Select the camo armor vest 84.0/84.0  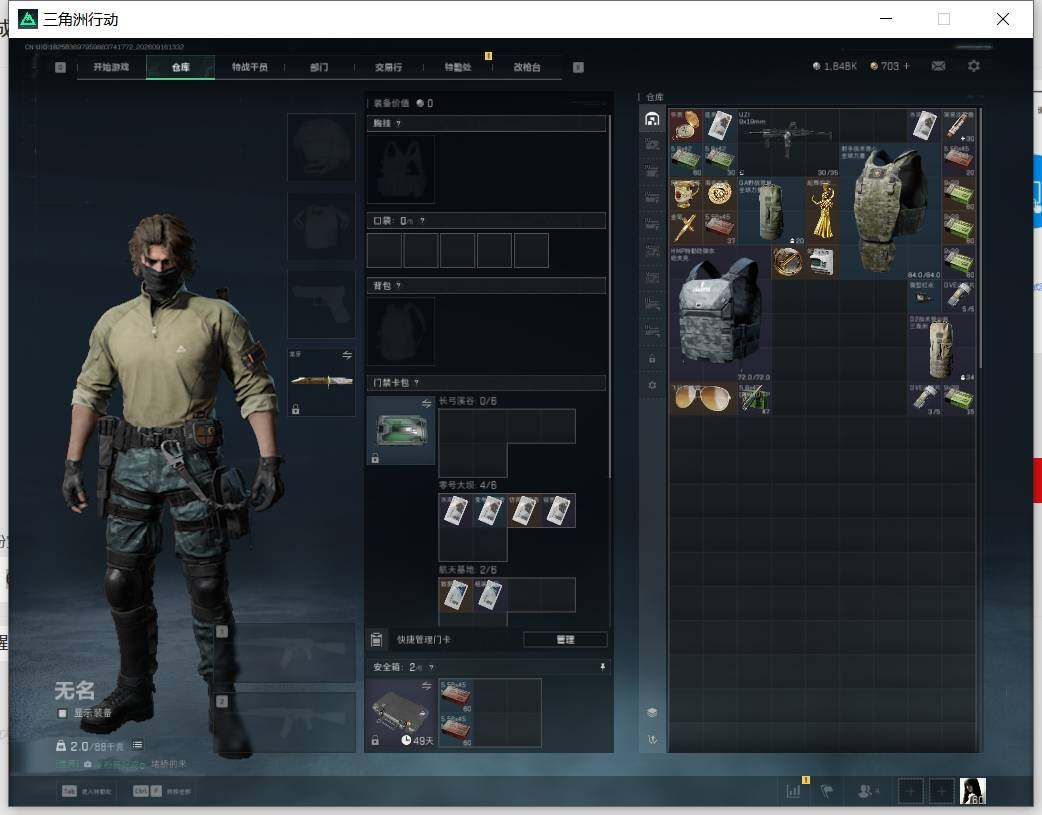(890, 211)
